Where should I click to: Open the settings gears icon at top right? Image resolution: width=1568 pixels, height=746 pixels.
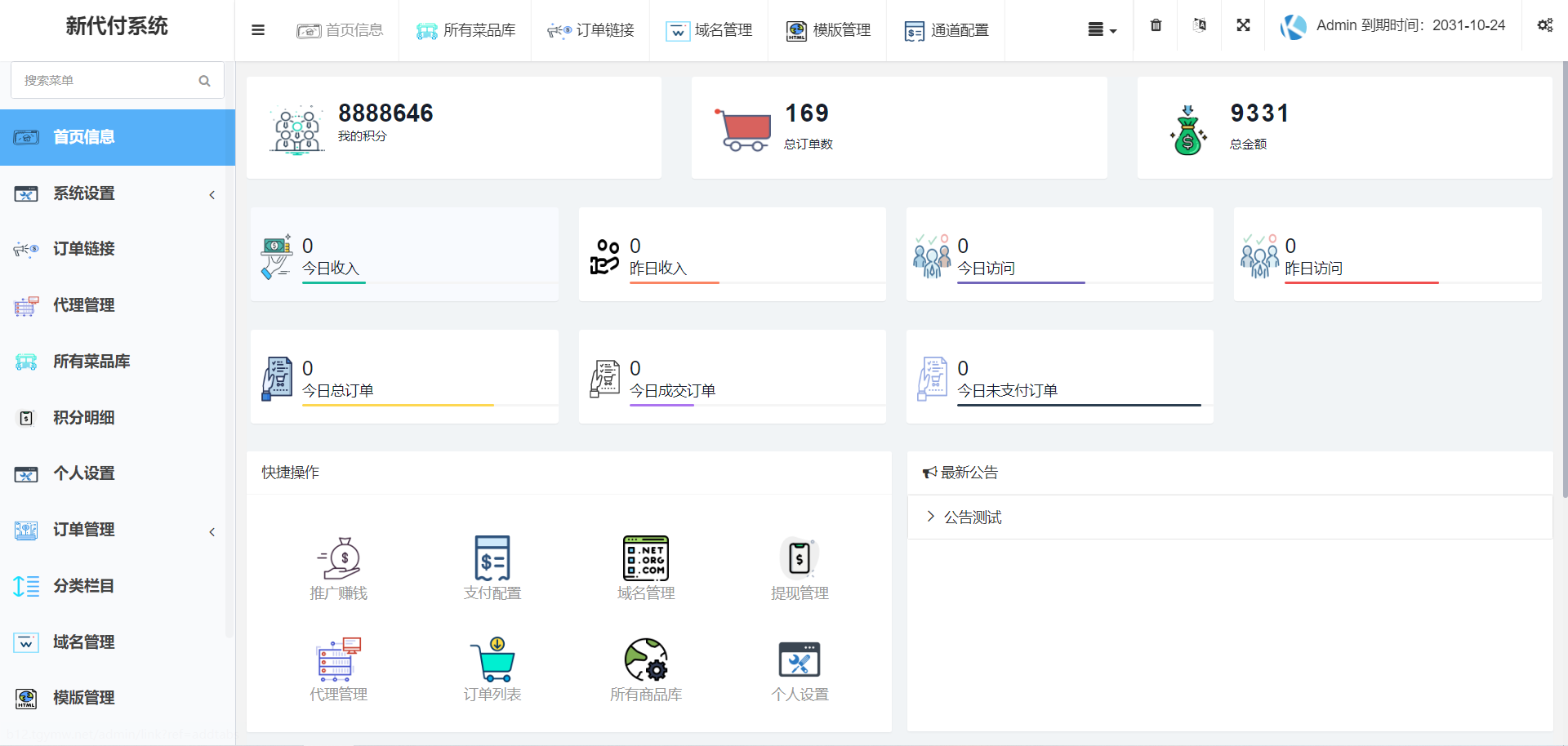[x=1544, y=26]
